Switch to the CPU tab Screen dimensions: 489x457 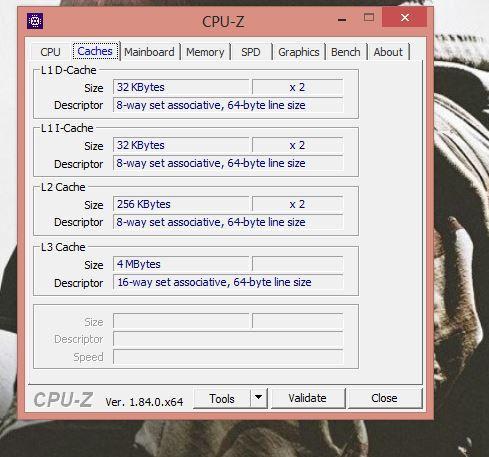tap(50, 52)
